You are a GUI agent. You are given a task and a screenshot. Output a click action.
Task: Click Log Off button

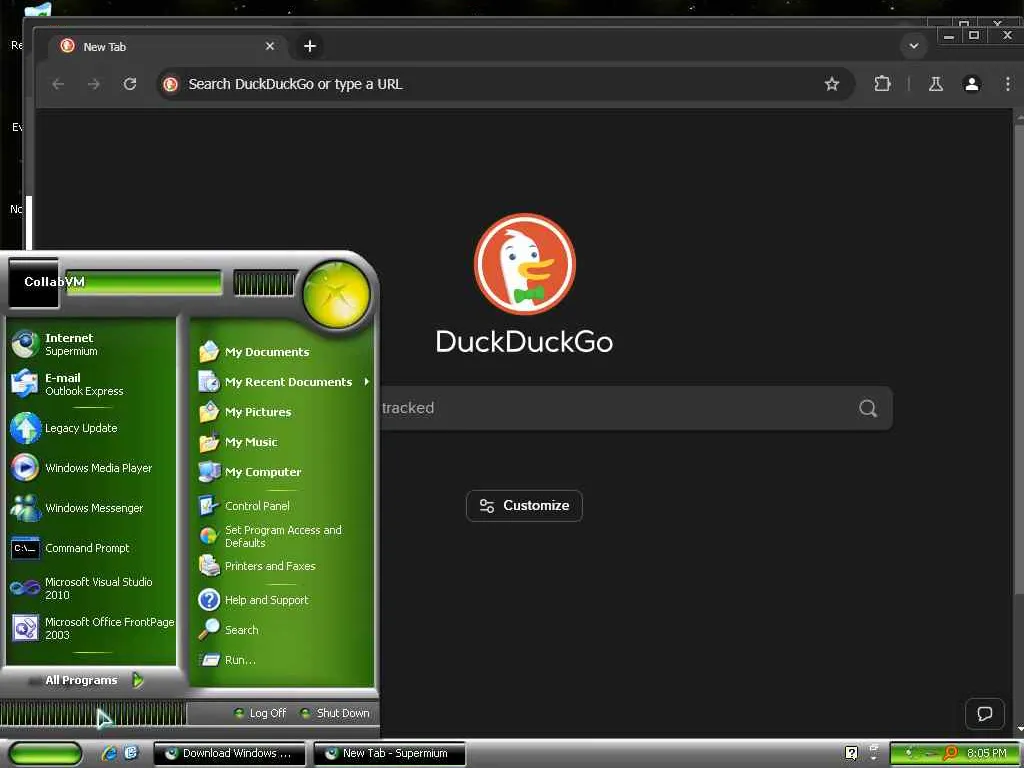pyautogui.click(x=260, y=713)
